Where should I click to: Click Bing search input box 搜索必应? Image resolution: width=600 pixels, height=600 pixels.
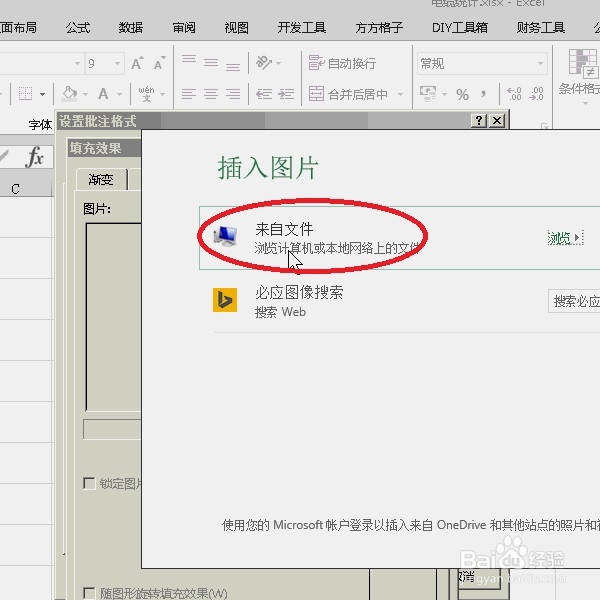pos(574,302)
